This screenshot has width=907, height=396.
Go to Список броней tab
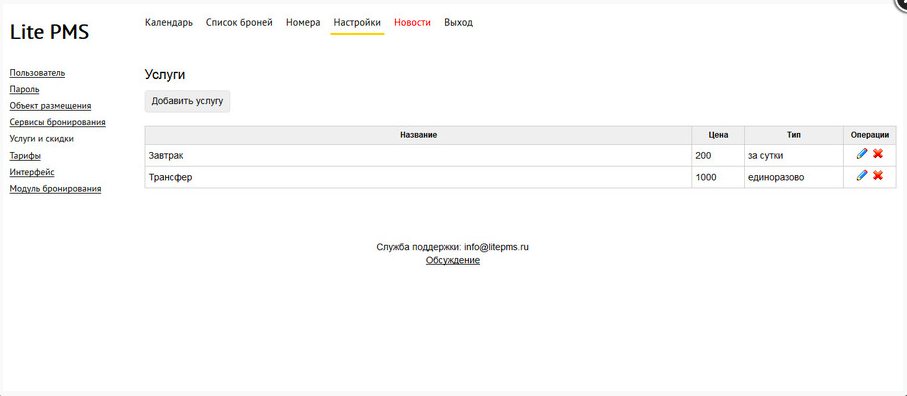tap(239, 23)
